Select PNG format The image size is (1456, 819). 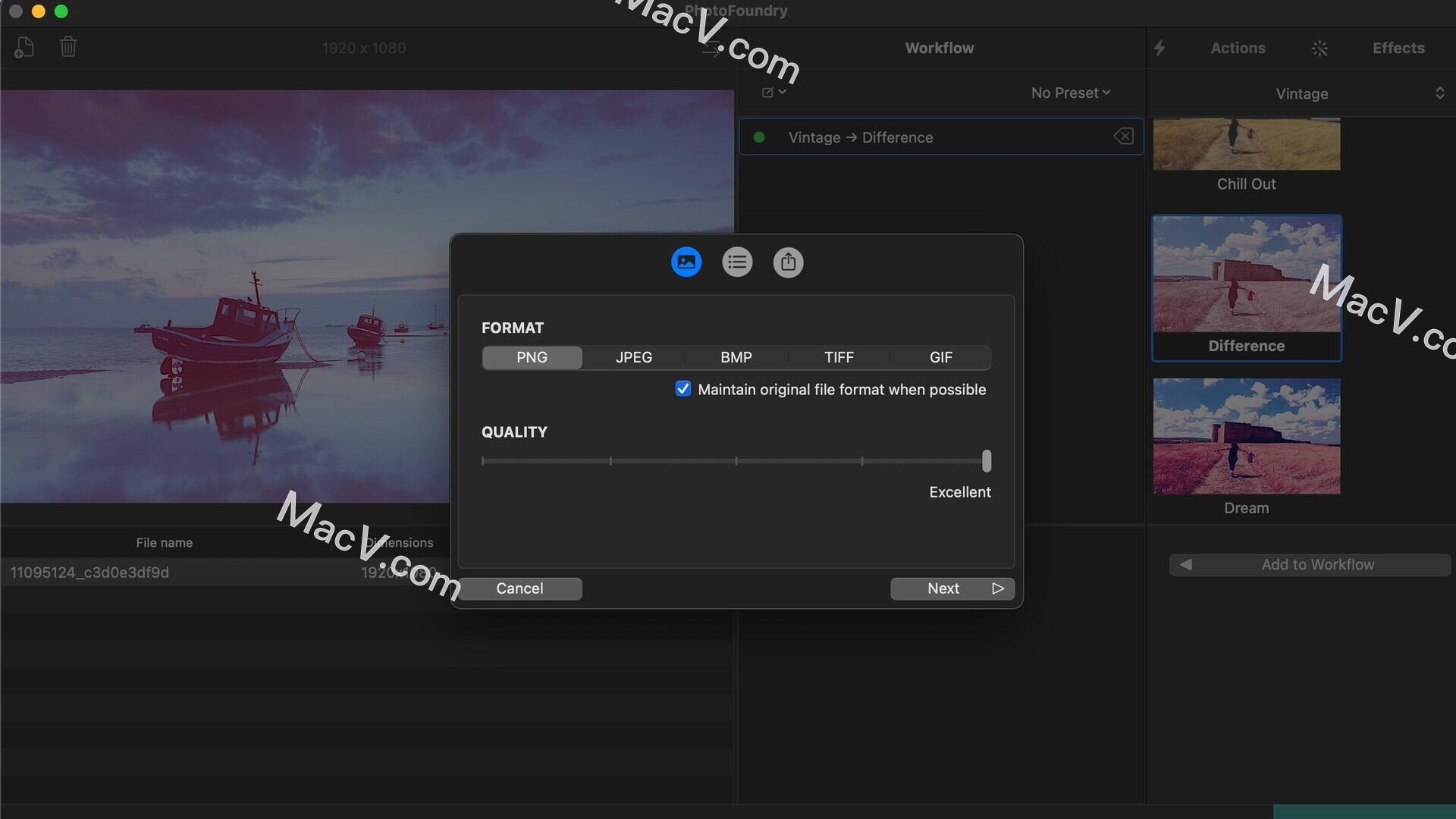(532, 357)
